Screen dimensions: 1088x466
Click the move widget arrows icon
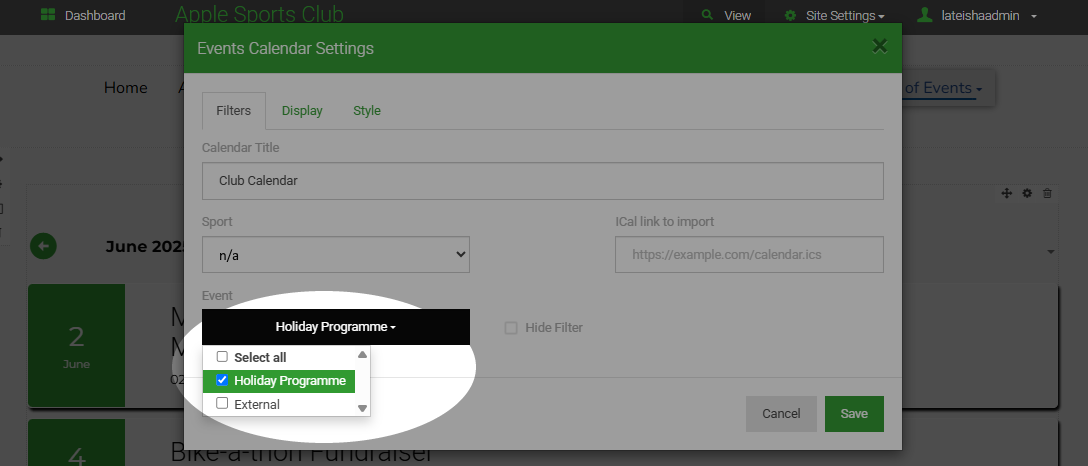[1007, 193]
